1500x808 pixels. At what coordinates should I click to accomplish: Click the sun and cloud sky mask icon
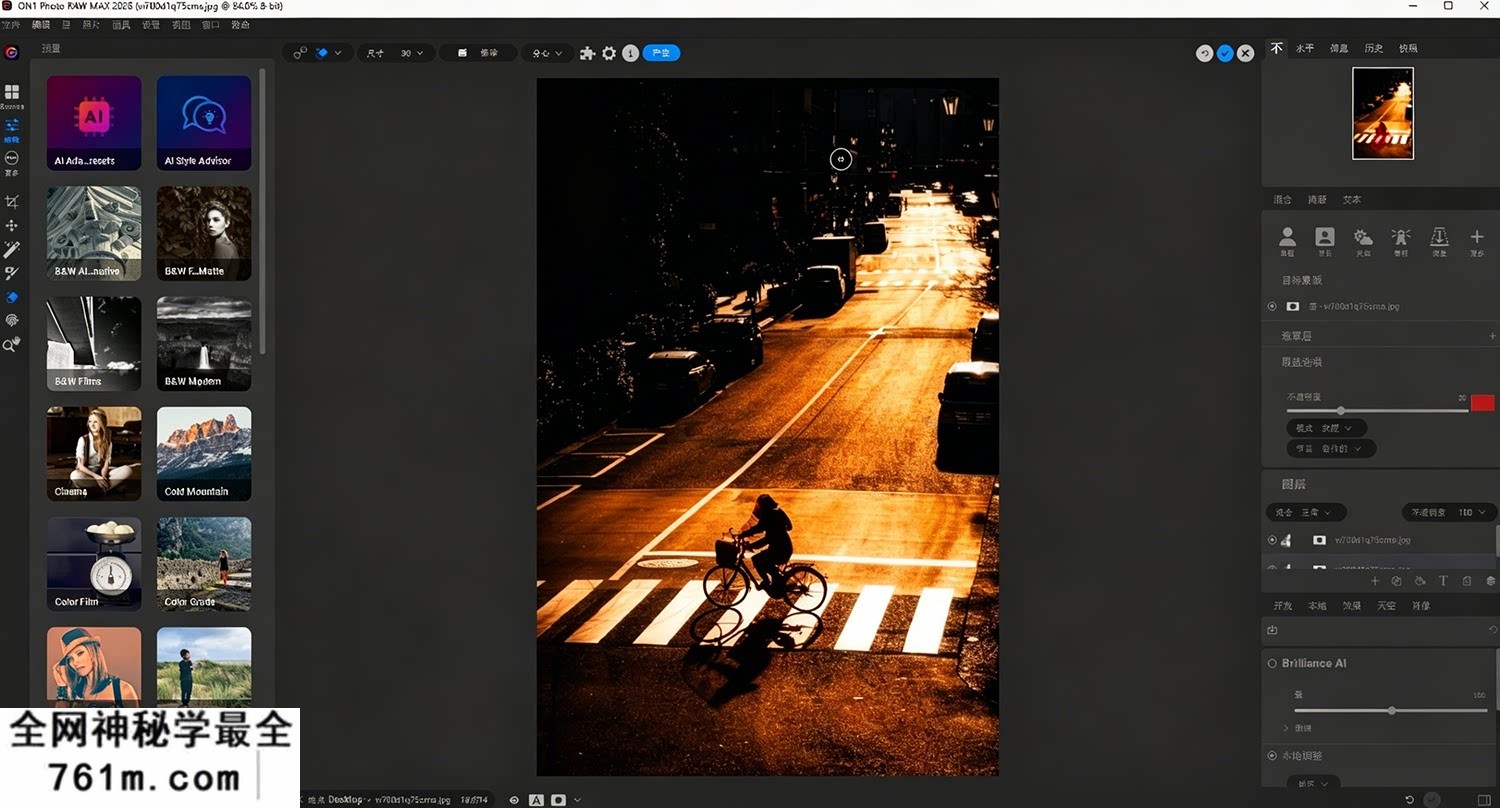click(x=1363, y=237)
